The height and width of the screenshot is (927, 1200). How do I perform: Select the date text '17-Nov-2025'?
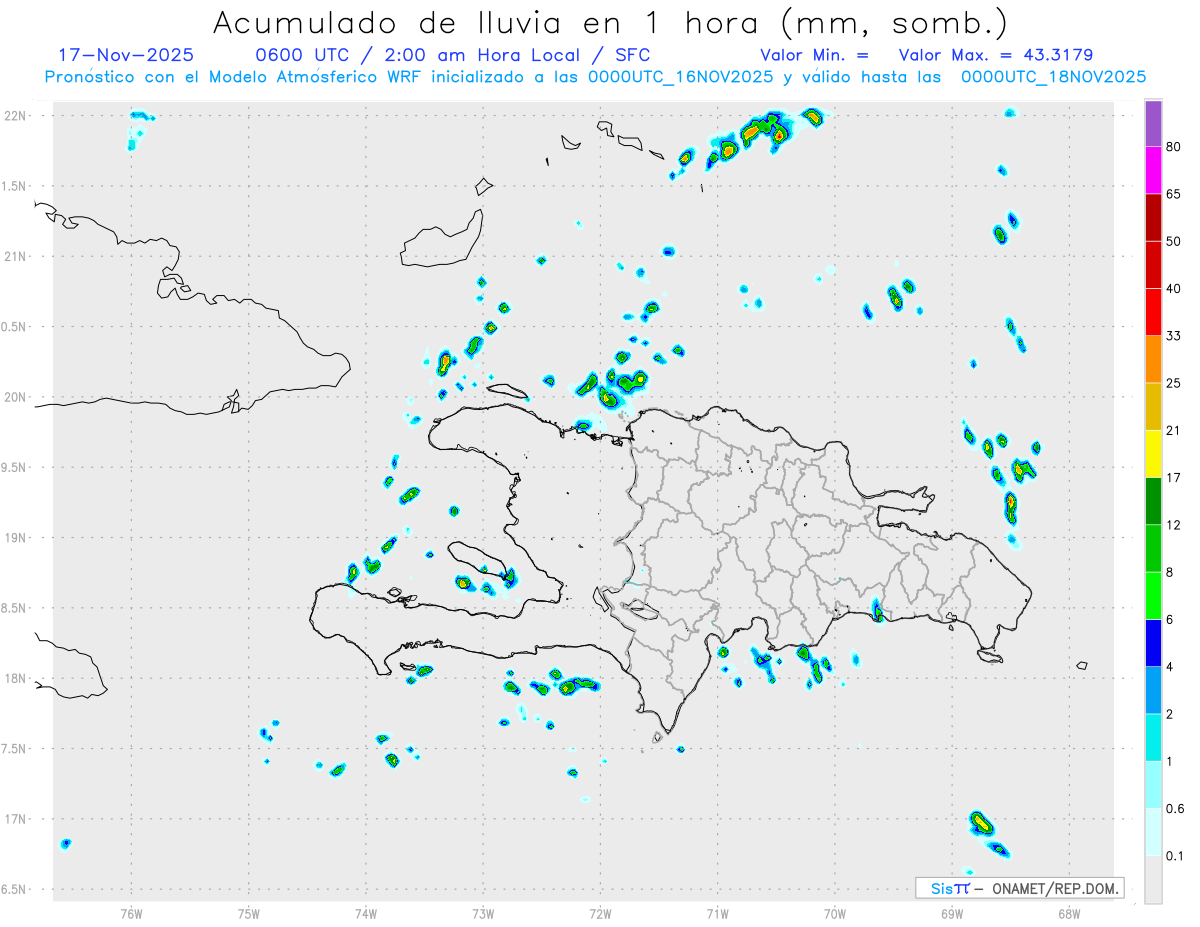click(x=126, y=55)
